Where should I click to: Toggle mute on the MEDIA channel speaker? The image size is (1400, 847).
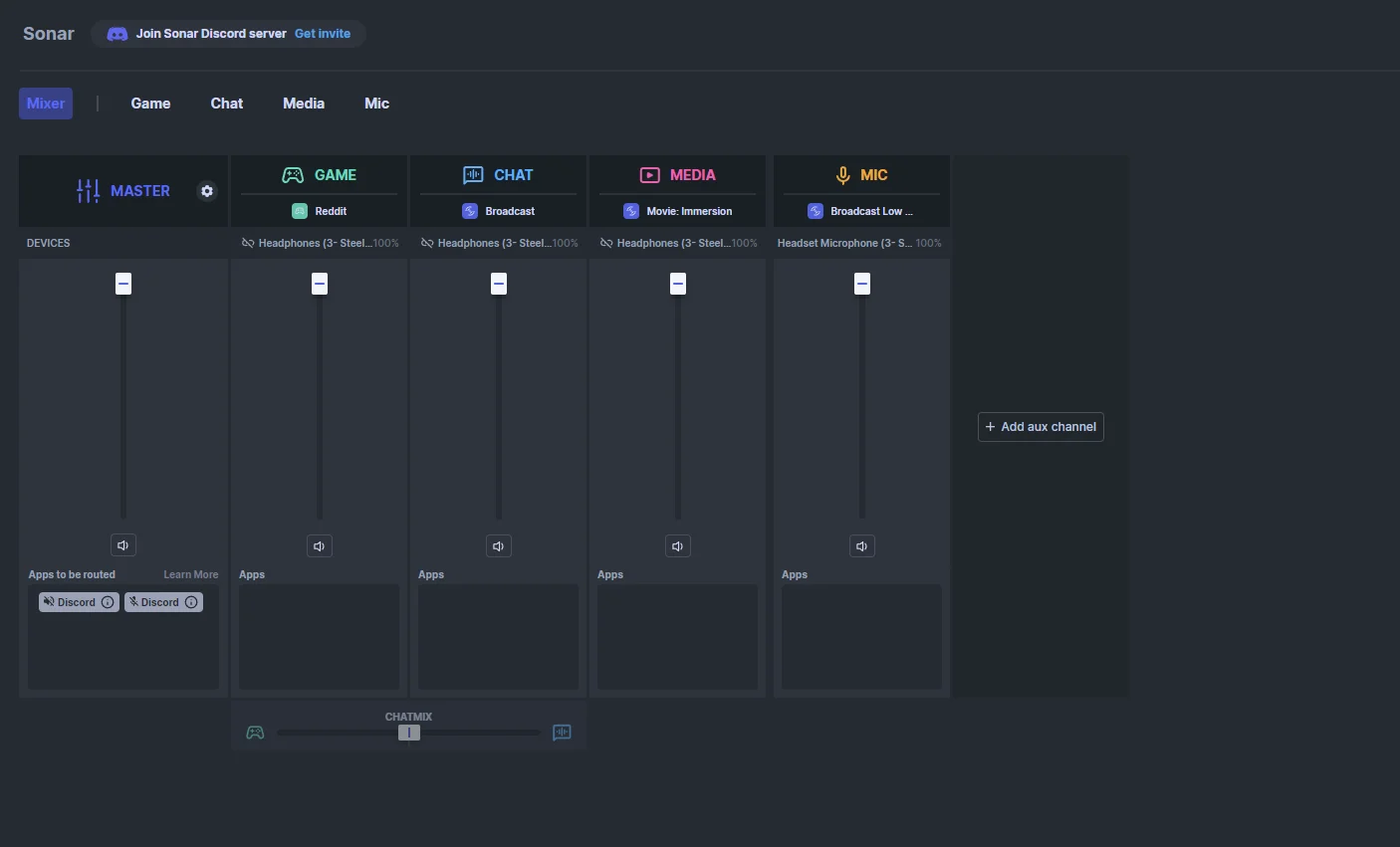point(677,545)
